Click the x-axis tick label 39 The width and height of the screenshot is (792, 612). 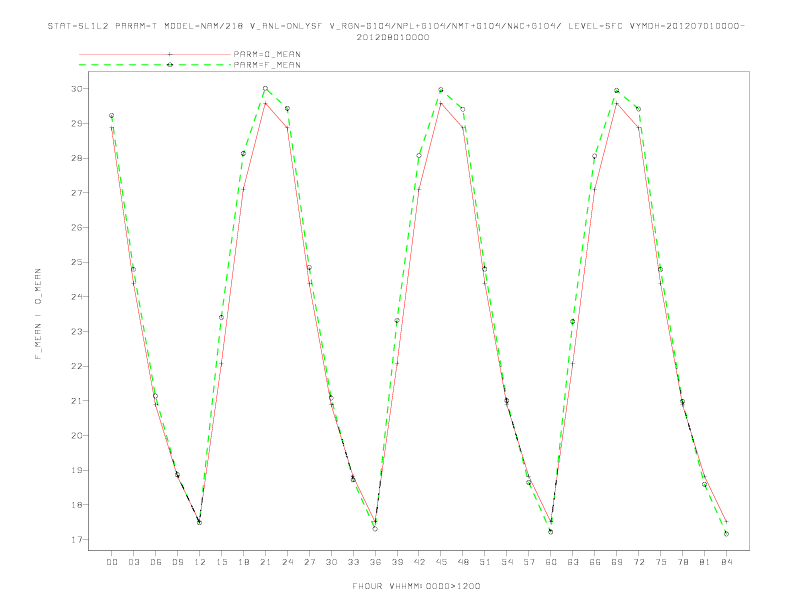(x=397, y=562)
